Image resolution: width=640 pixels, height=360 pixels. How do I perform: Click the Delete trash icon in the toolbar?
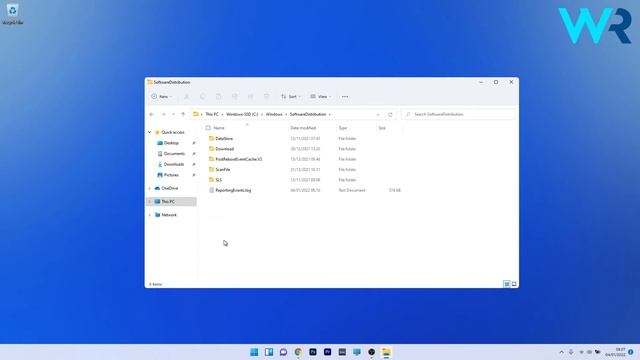pyautogui.click(x=267, y=97)
